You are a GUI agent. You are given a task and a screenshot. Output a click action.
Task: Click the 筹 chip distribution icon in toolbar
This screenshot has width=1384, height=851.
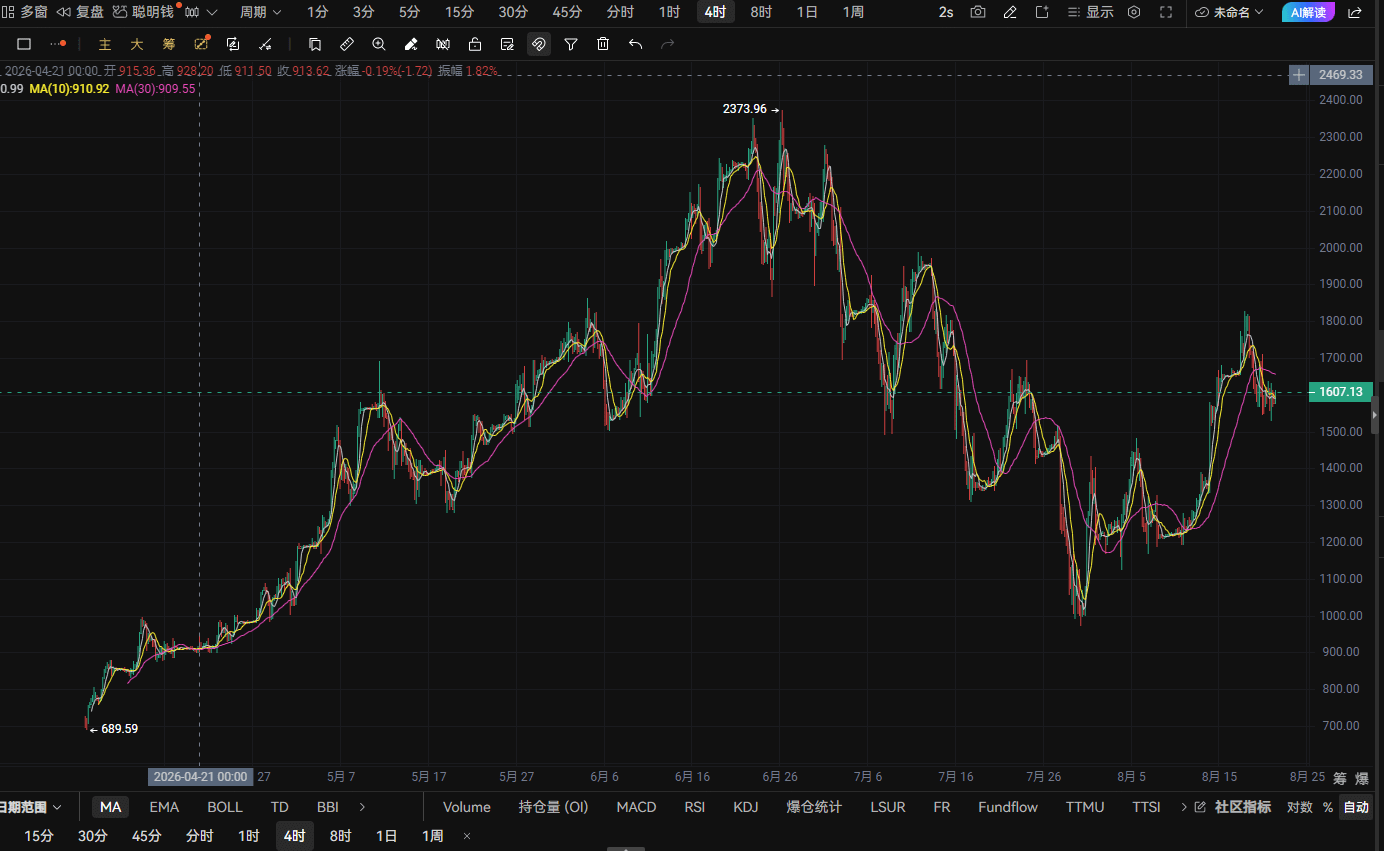point(169,44)
